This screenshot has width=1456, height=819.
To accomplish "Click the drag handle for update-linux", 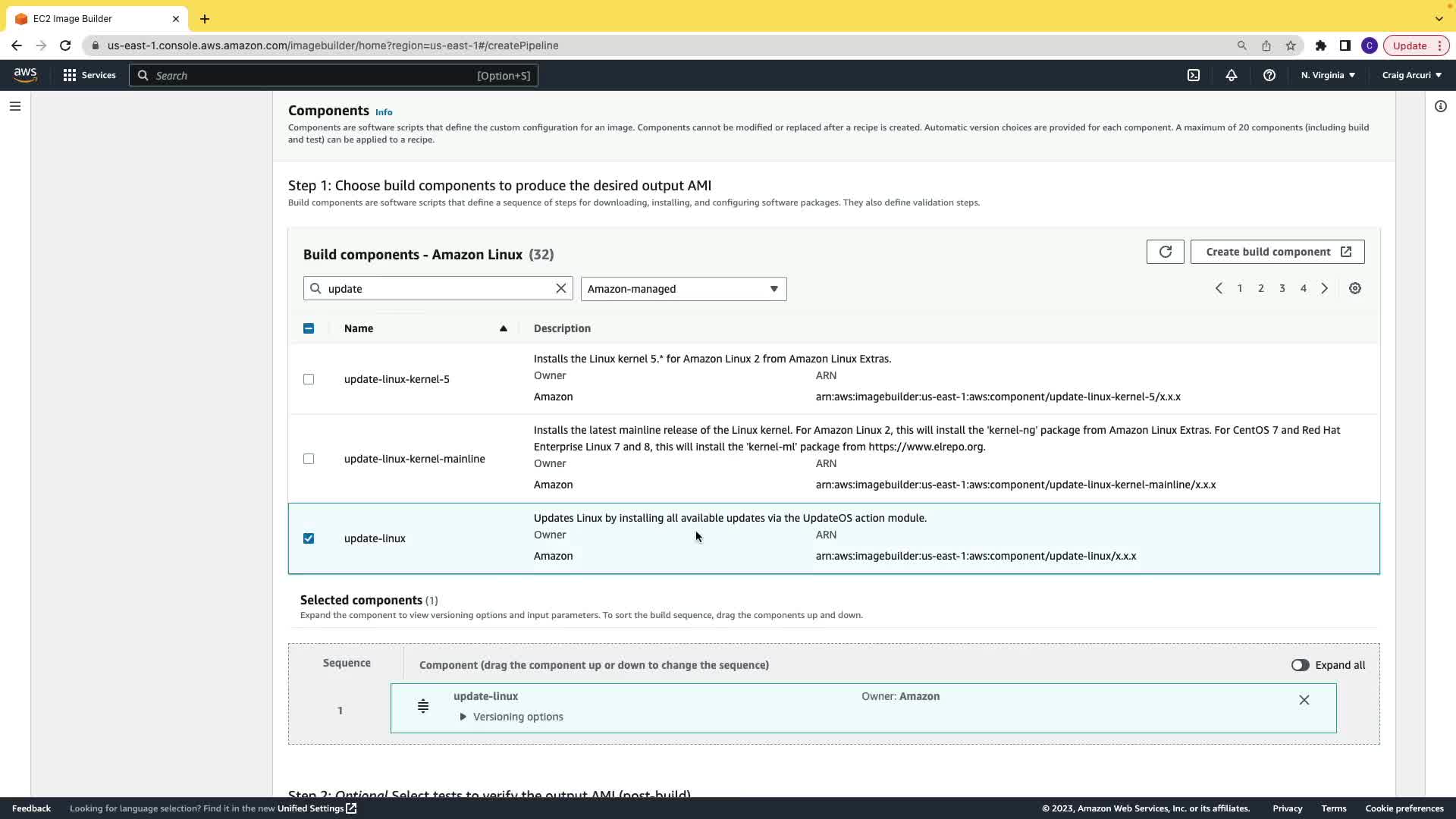I will (x=423, y=706).
